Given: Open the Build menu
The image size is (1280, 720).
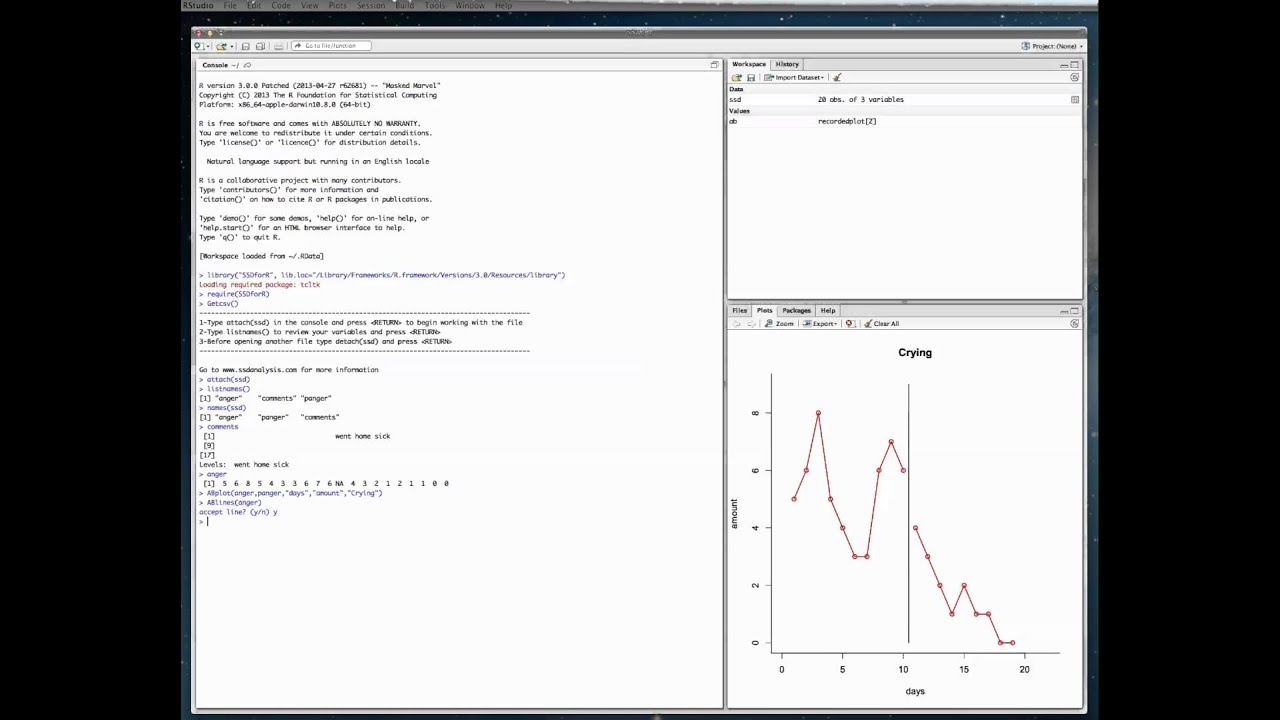Looking at the screenshot, I should pos(405,6).
